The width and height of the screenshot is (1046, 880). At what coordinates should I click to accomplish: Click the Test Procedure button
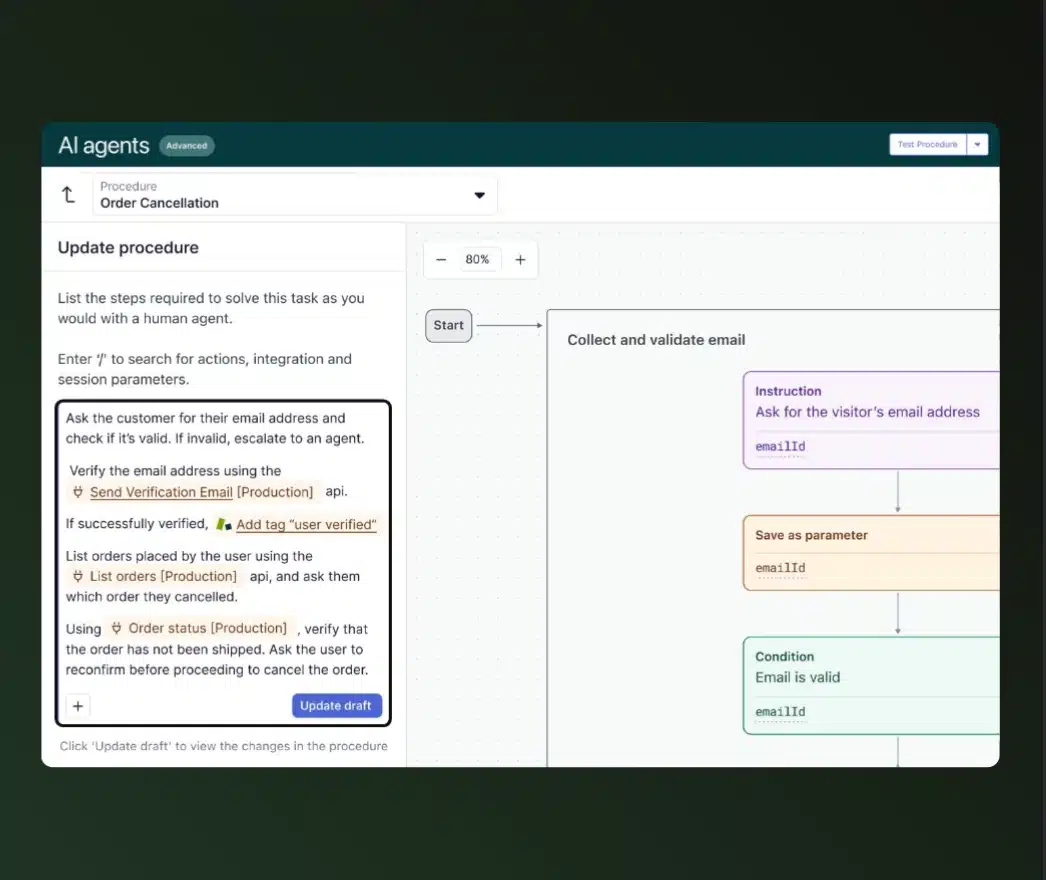(927, 145)
